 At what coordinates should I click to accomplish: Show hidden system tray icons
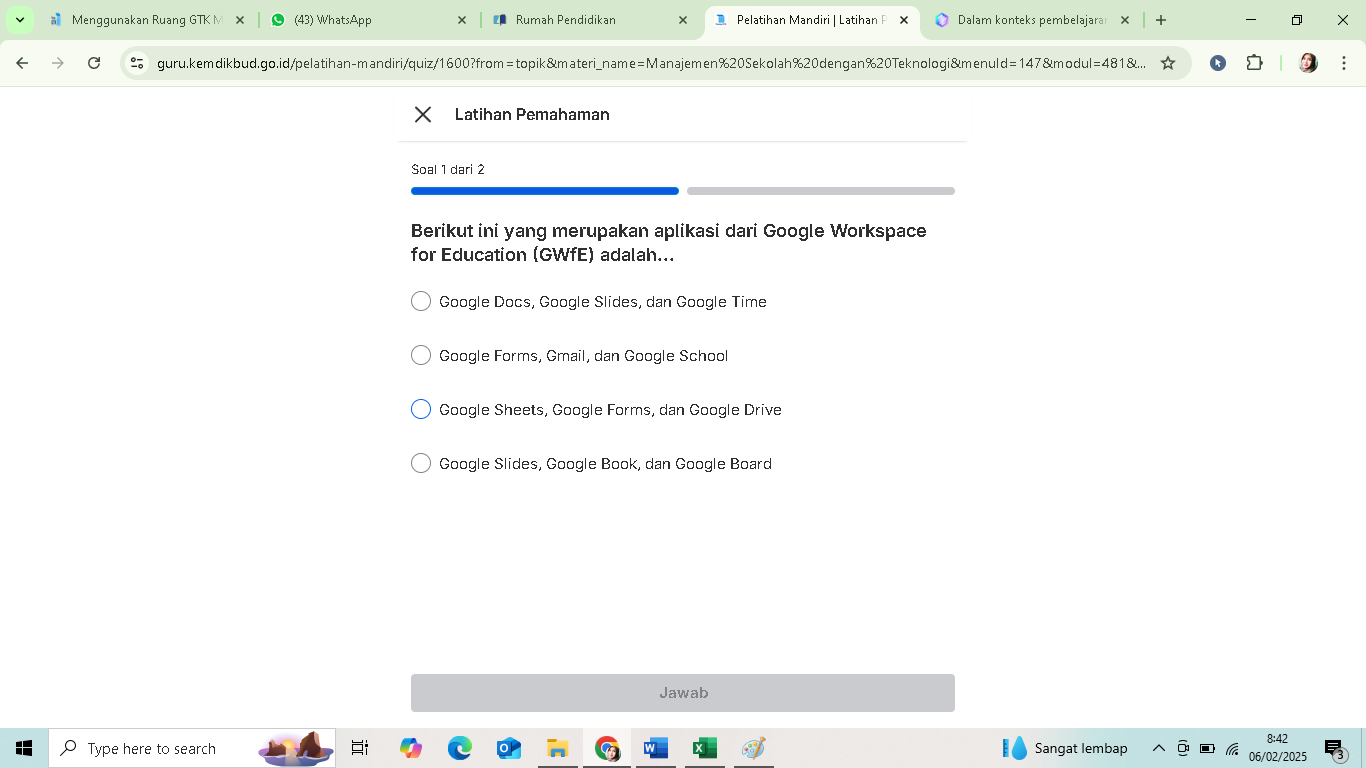tap(1158, 748)
